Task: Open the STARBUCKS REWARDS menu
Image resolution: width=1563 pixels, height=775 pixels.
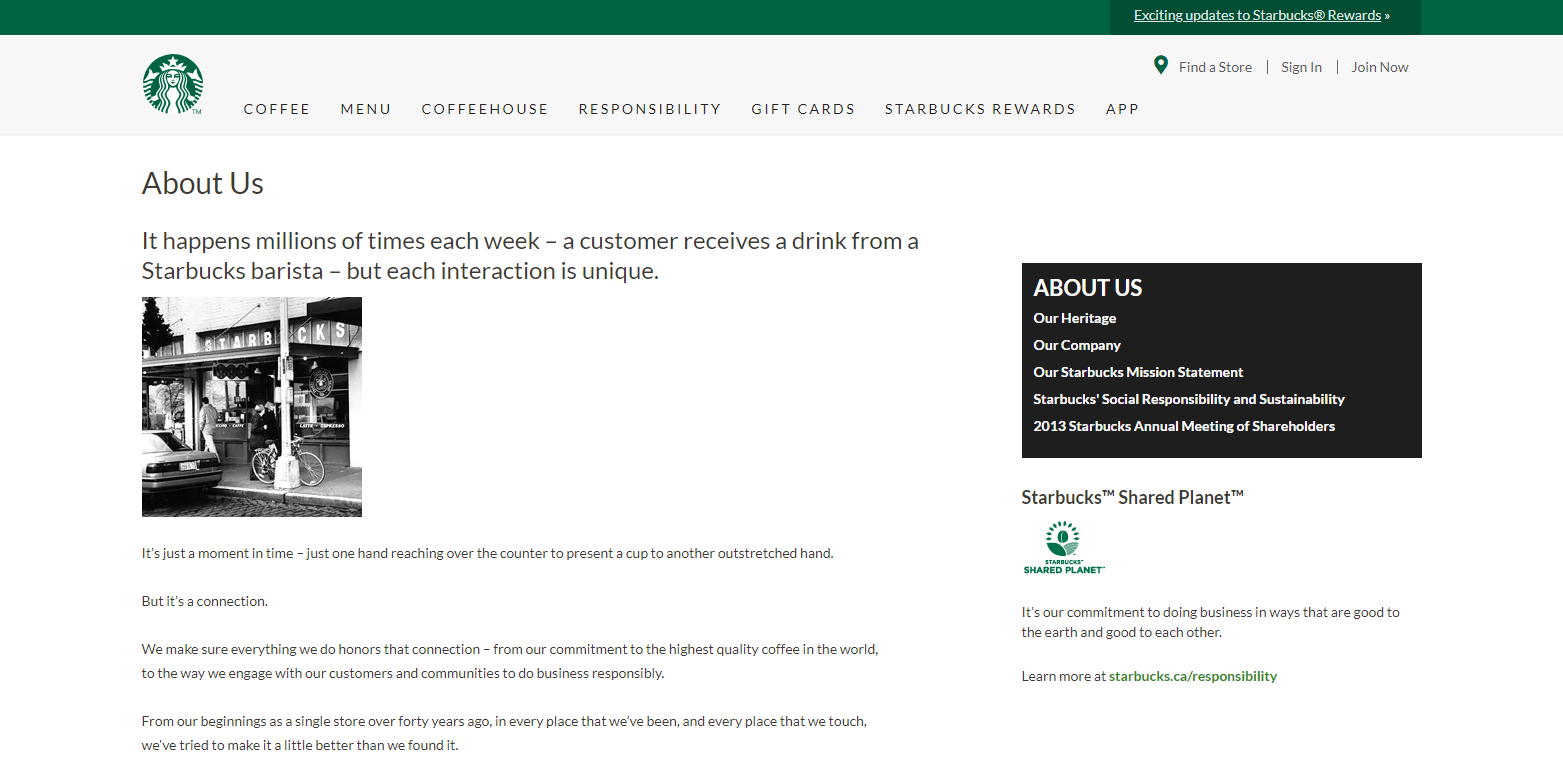Action: (980, 109)
